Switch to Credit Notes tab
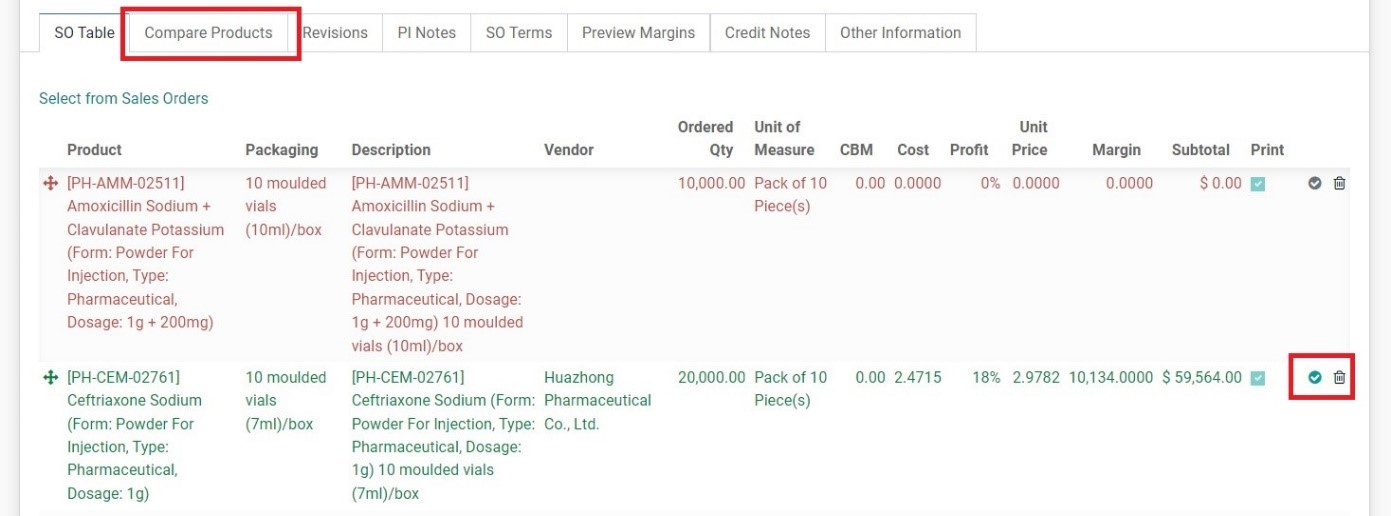 point(768,33)
